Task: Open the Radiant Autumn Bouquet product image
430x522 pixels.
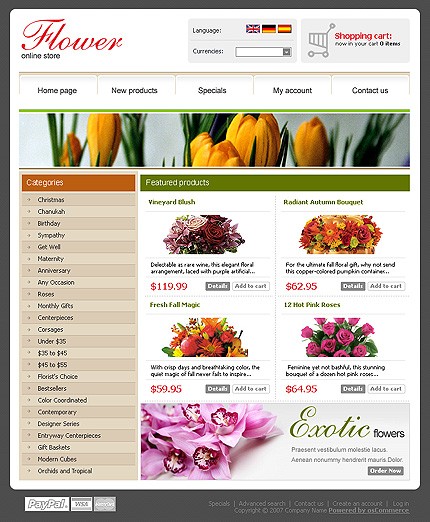Action: pos(341,234)
